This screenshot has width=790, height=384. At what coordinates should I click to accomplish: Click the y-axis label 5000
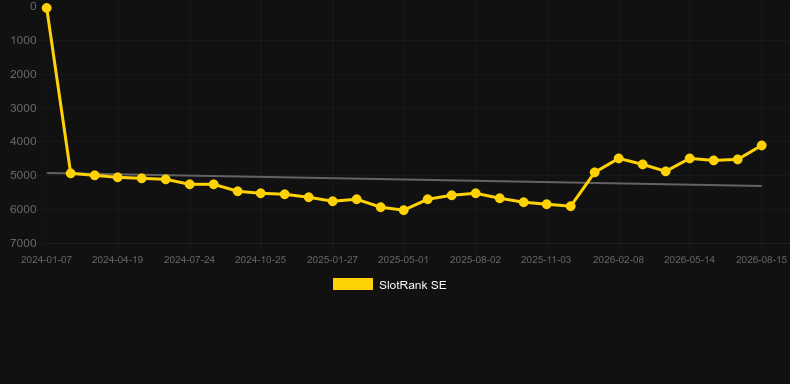(x=23, y=175)
